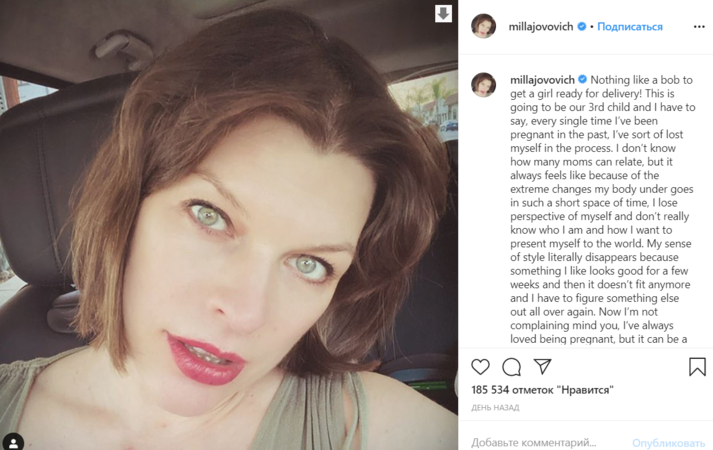Open the ДЕНЬ НАЗАД timestamp
Viewport: 713px width, 450px height.
pos(495,408)
